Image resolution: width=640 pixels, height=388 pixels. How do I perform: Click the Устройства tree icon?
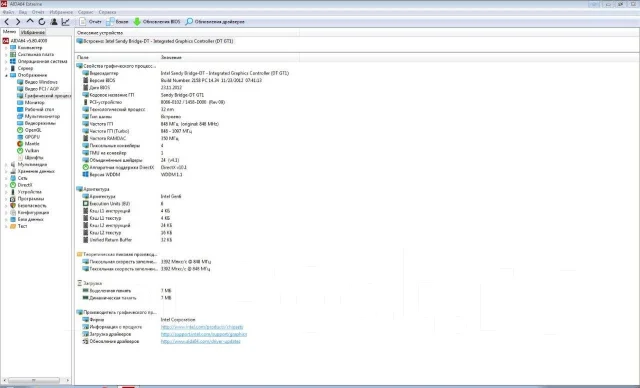[13, 192]
